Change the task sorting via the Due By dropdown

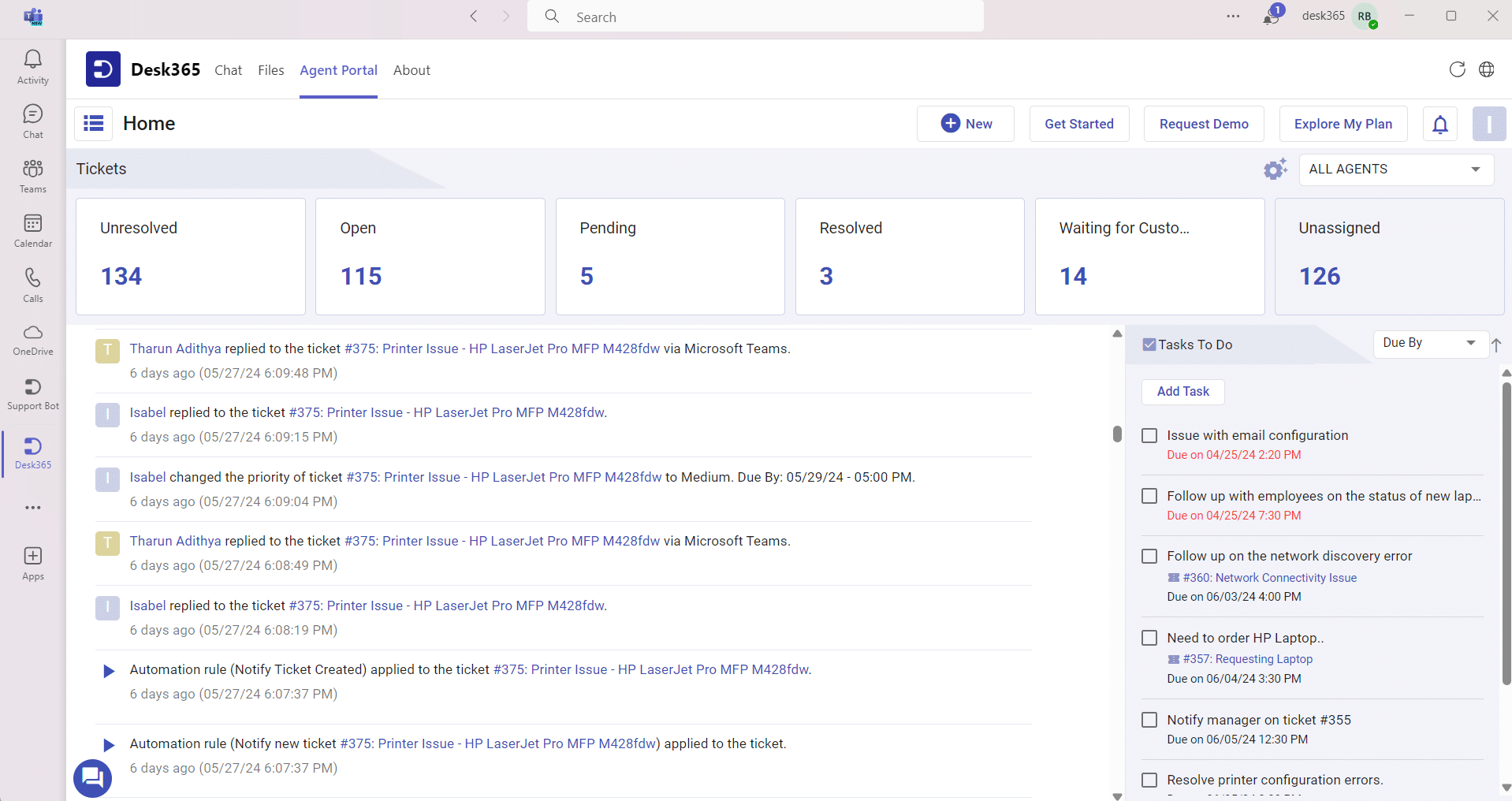(x=1429, y=344)
